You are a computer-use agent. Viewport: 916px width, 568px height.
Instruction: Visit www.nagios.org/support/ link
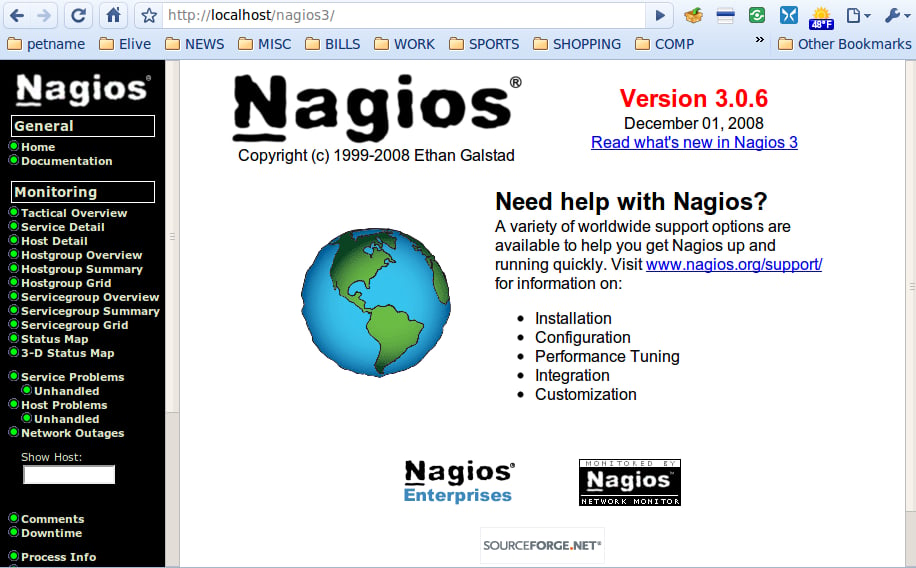pyautogui.click(x=734, y=265)
